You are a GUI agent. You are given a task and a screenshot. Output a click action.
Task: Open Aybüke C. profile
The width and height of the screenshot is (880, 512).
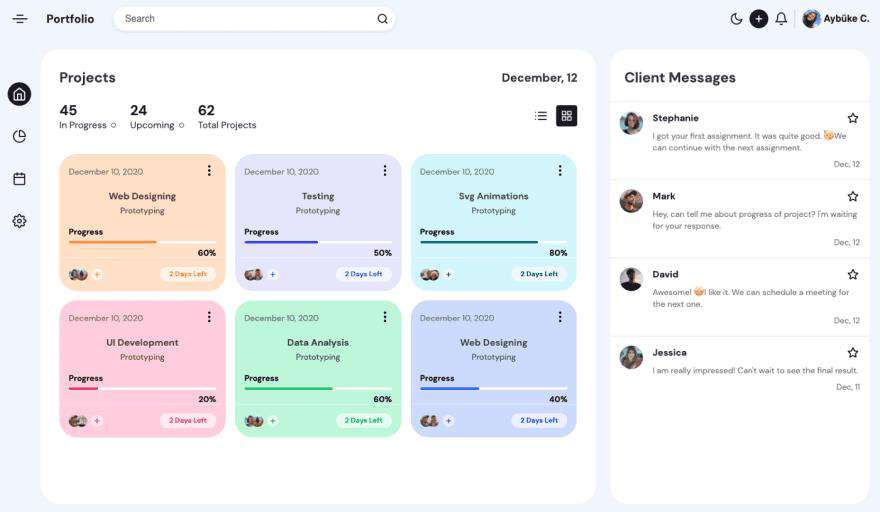pos(836,19)
